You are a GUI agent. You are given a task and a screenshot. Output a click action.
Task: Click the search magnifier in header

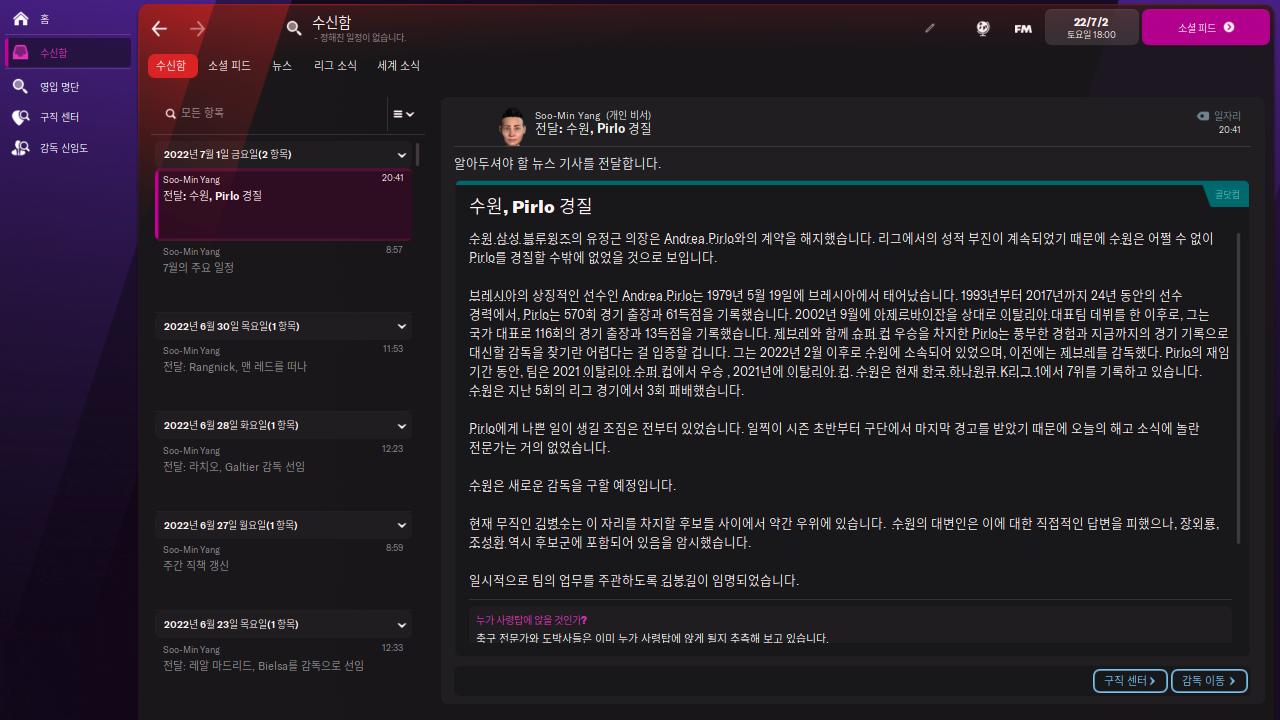point(294,28)
